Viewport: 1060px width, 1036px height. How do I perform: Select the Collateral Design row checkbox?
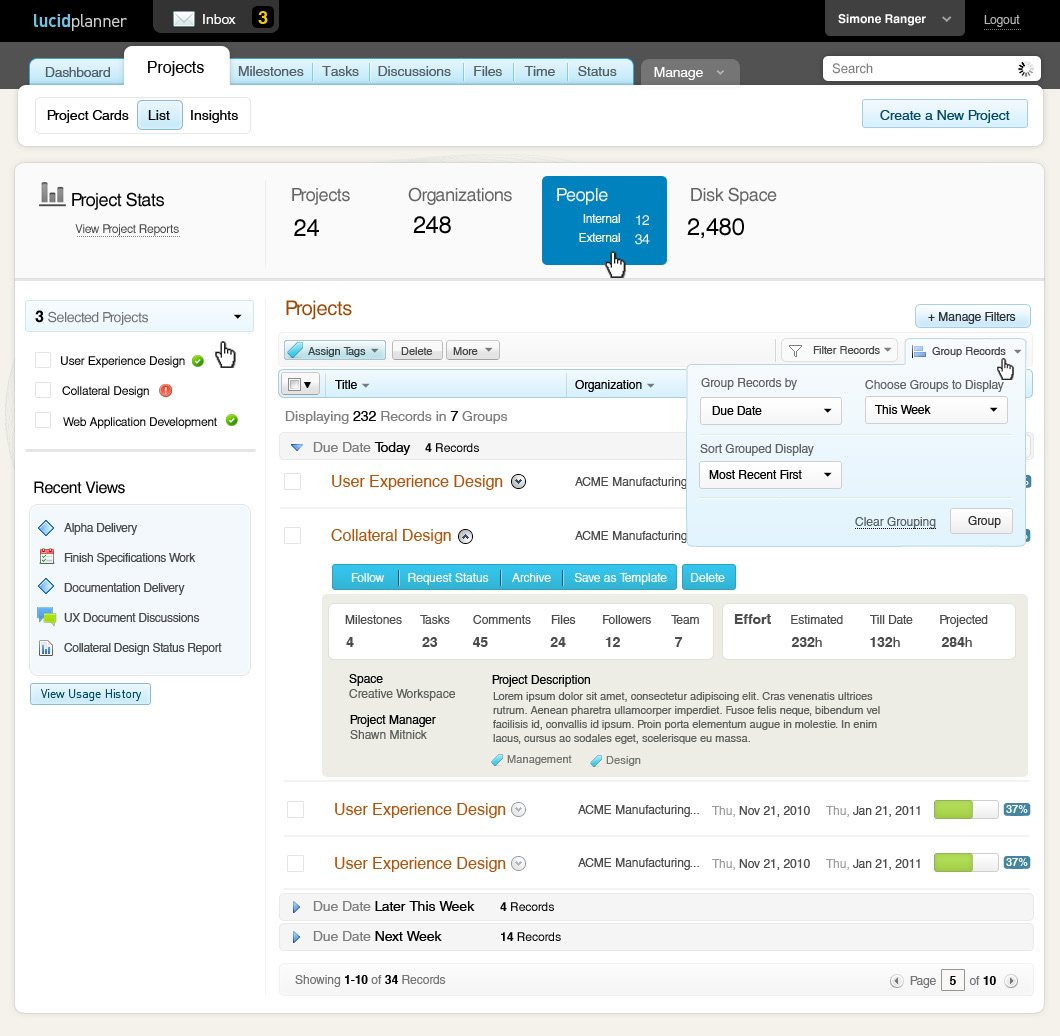point(292,536)
